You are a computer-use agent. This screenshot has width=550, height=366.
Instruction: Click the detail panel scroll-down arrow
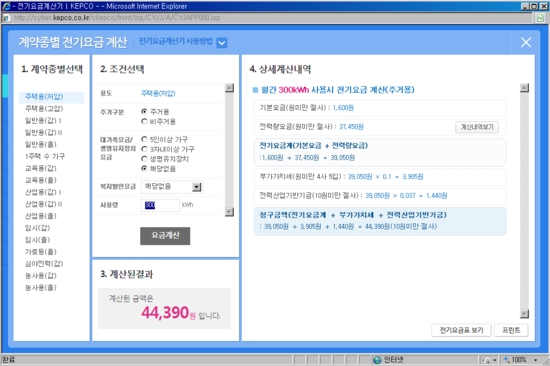point(524,314)
